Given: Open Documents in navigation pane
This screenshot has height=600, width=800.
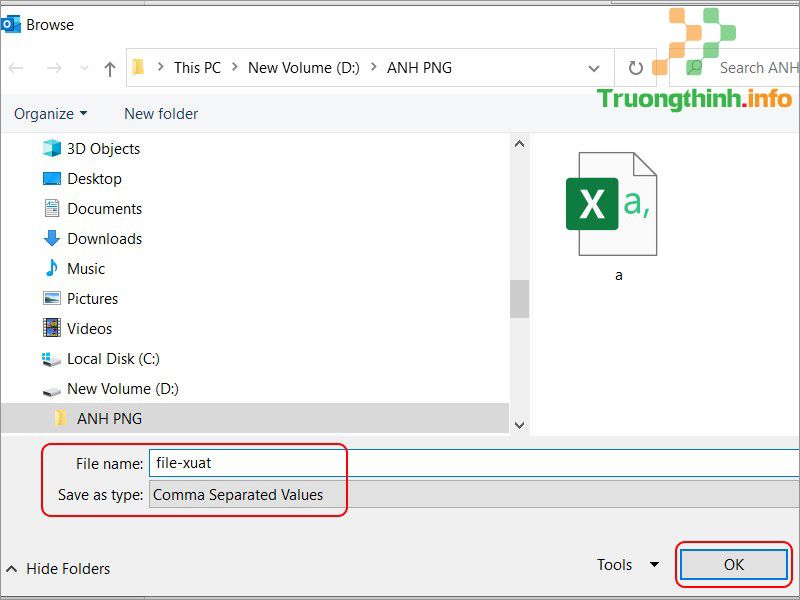Looking at the screenshot, I should coord(105,209).
